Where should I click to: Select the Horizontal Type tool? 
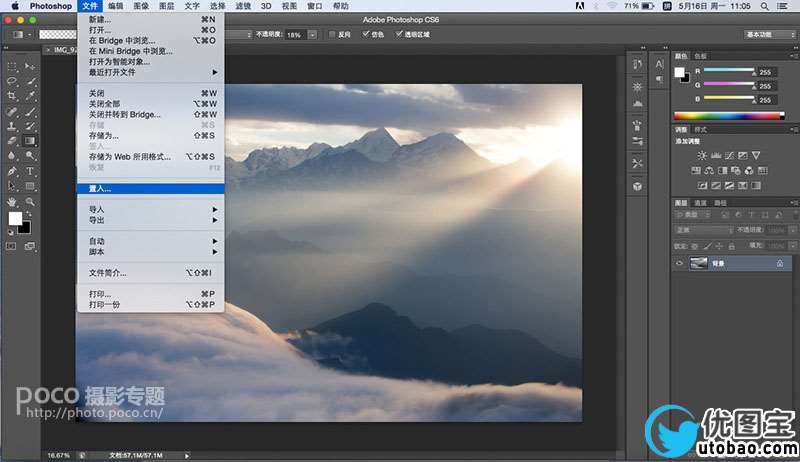click(30, 171)
